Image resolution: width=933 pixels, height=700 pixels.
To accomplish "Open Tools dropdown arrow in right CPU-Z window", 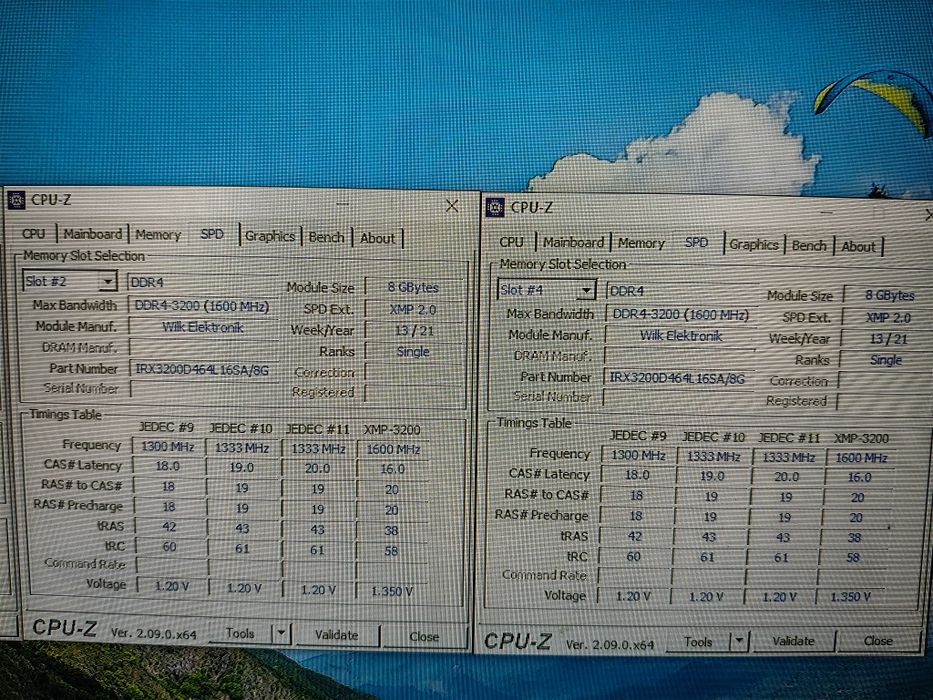I will coord(738,641).
